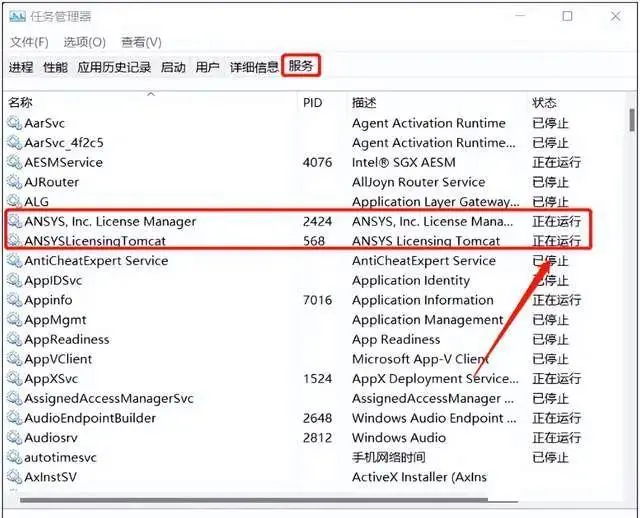Click the PID value 2424
640x518 pixels.
tap(317, 221)
